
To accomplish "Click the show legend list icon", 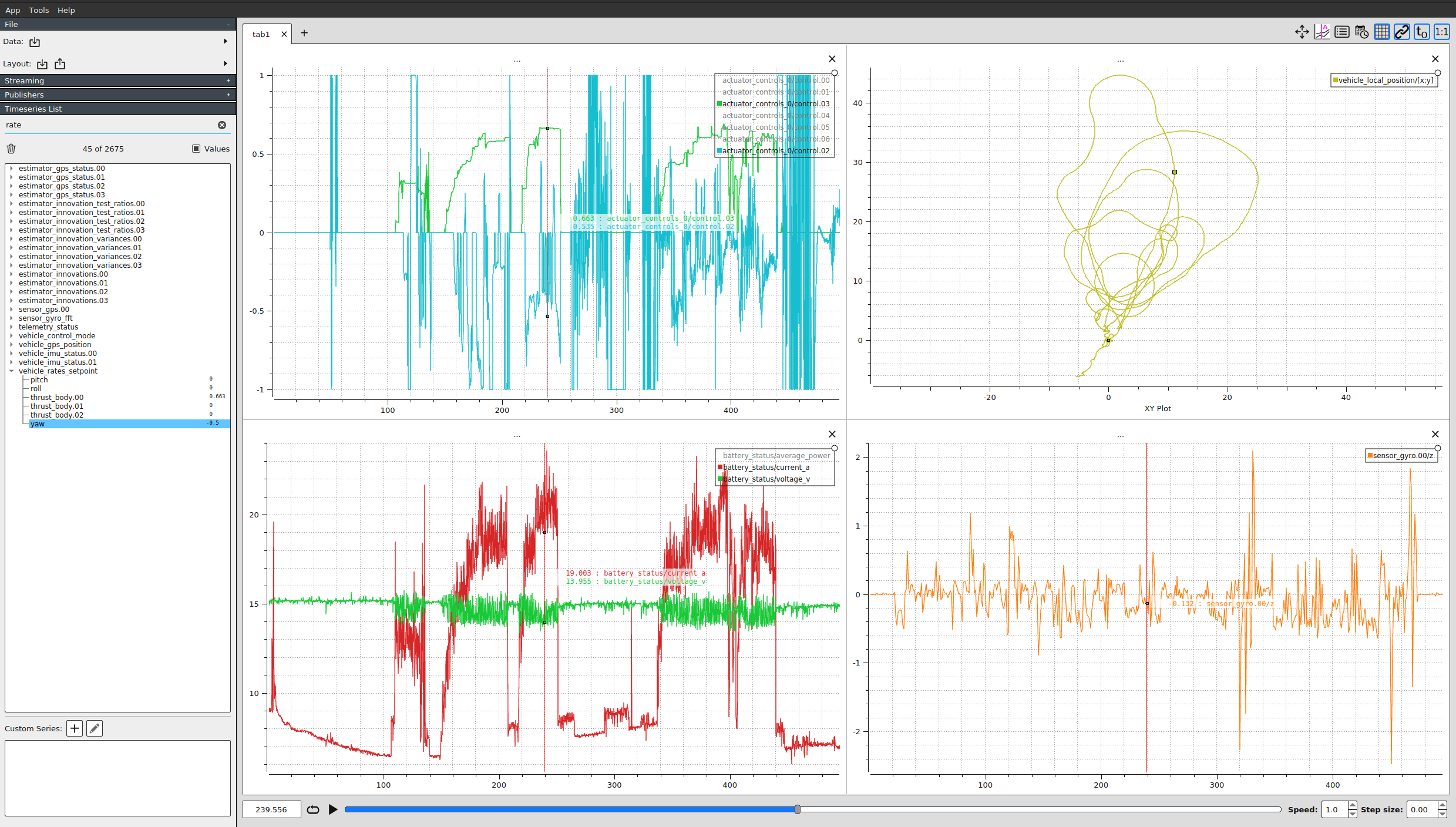I will tap(1341, 32).
